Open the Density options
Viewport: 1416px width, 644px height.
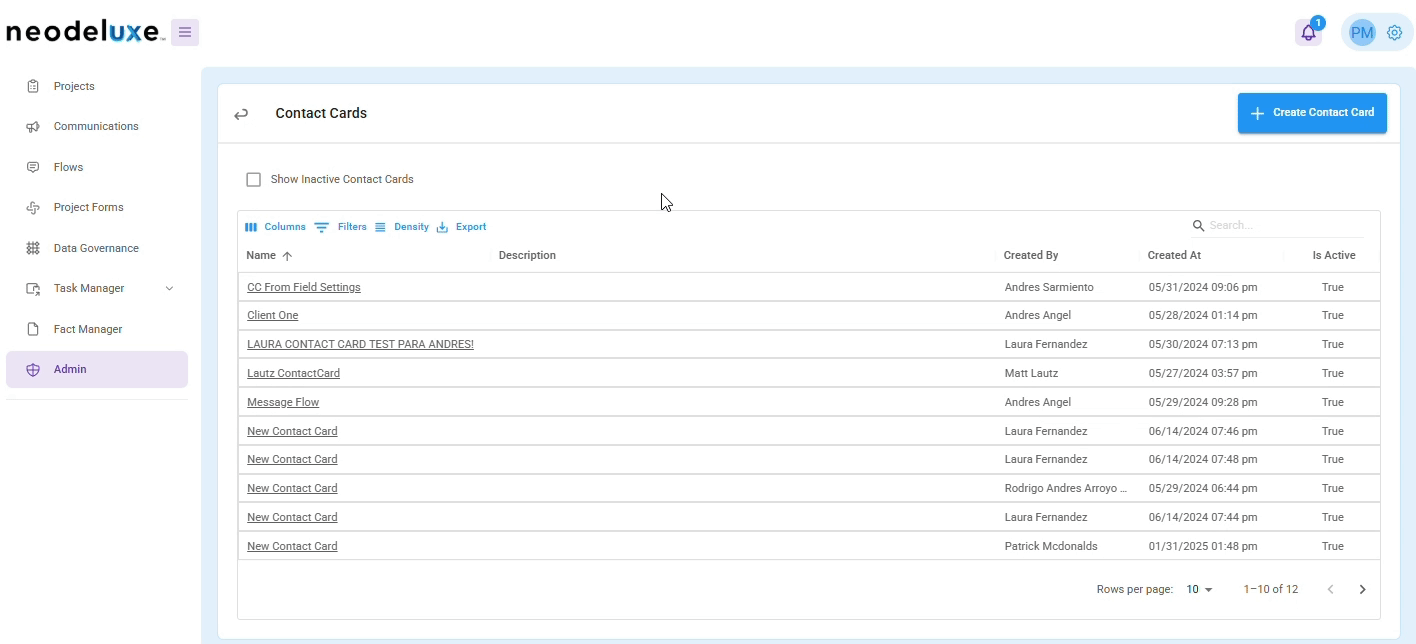click(x=402, y=227)
